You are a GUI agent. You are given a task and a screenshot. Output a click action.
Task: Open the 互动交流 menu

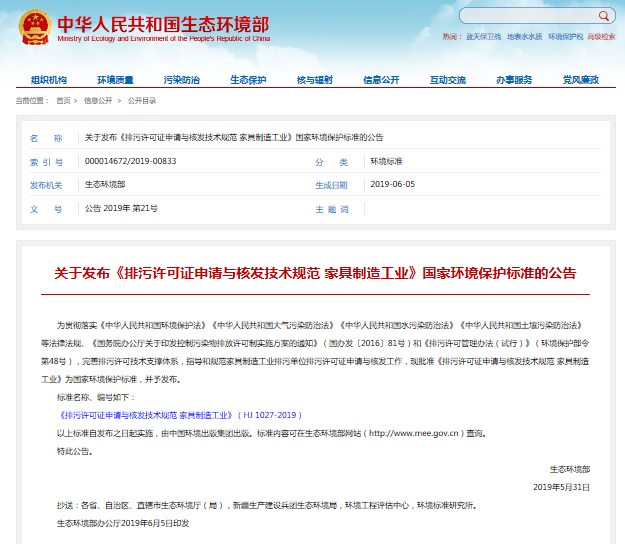(x=448, y=79)
